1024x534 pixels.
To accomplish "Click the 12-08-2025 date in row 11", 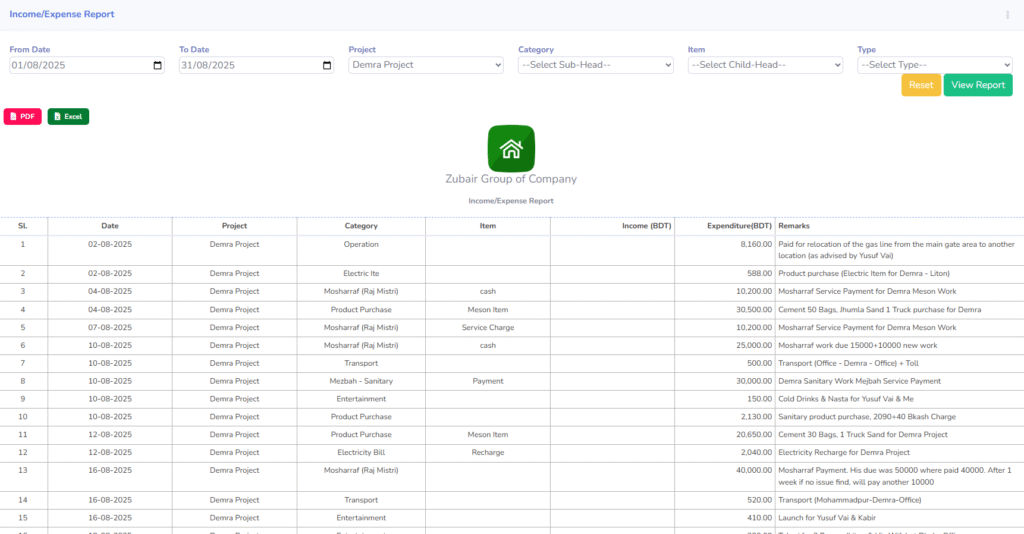I will (x=110, y=435).
